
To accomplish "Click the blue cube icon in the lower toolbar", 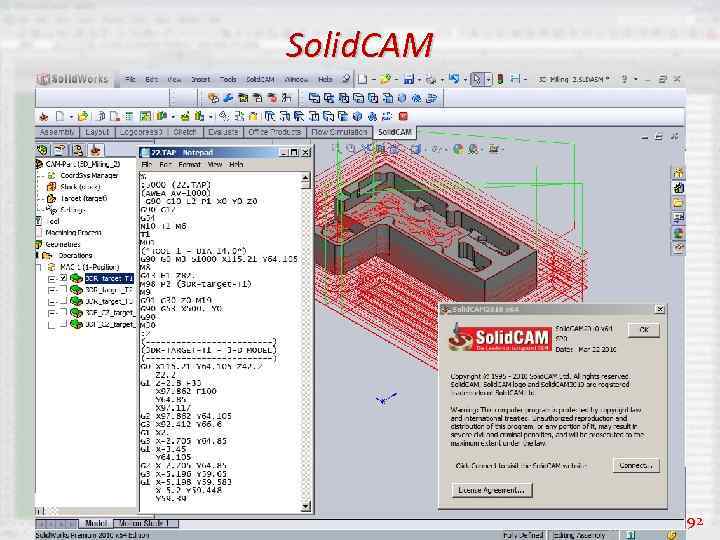I will (357, 116).
